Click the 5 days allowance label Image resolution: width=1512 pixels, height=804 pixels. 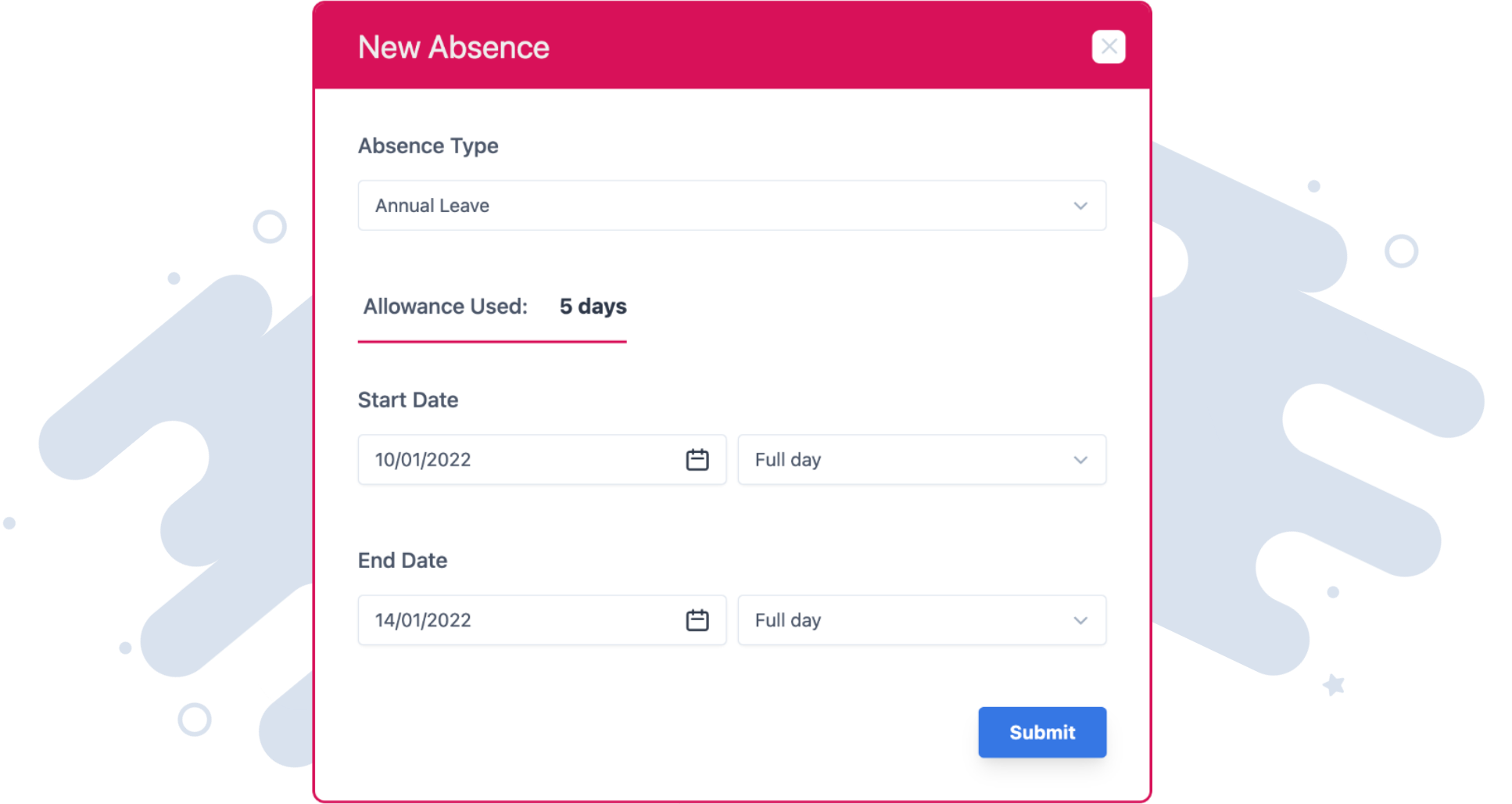pyautogui.click(x=593, y=307)
